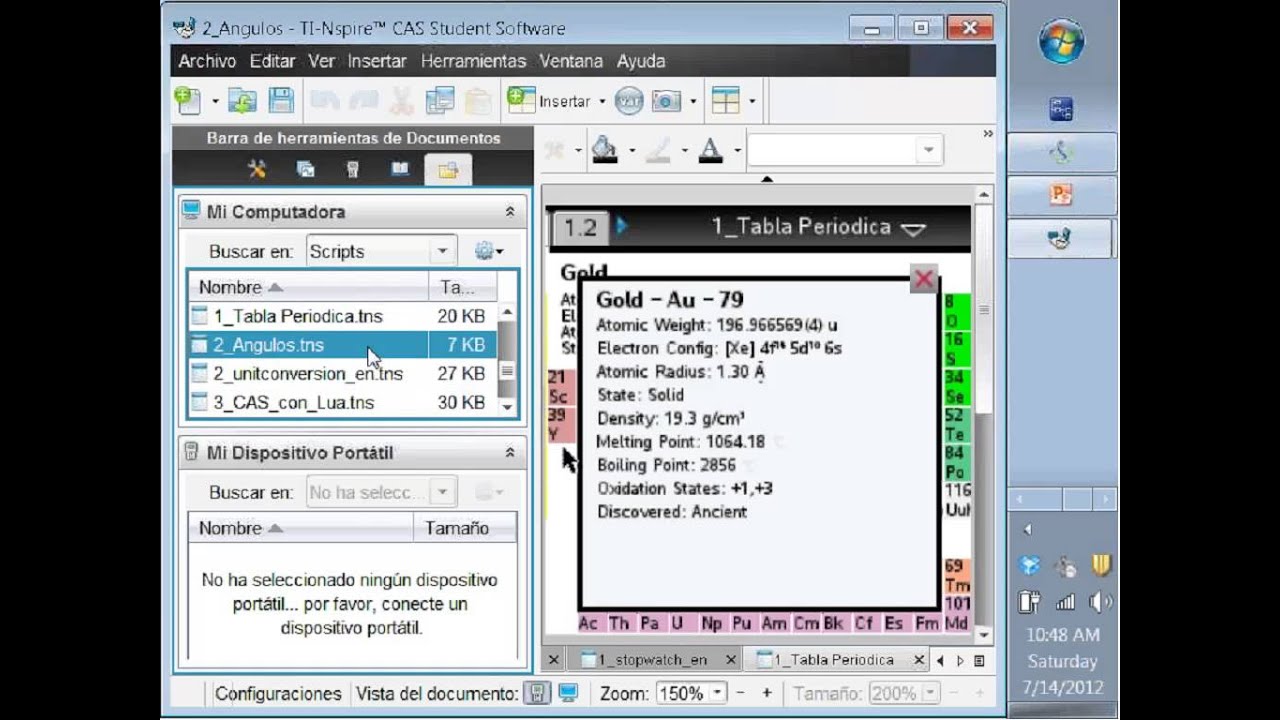Image resolution: width=1280 pixels, height=720 pixels.
Task: Collapse the Mi Dispositivo Portátil panel
Action: tap(510, 453)
